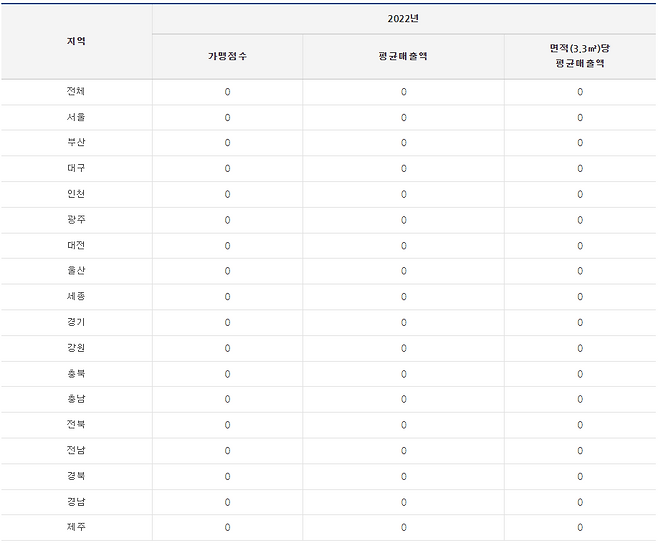Image resolution: width=658 pixels, height=543 pixels.
Task: Select 평균매출액 value in the 울산 row
Action: 403,271
